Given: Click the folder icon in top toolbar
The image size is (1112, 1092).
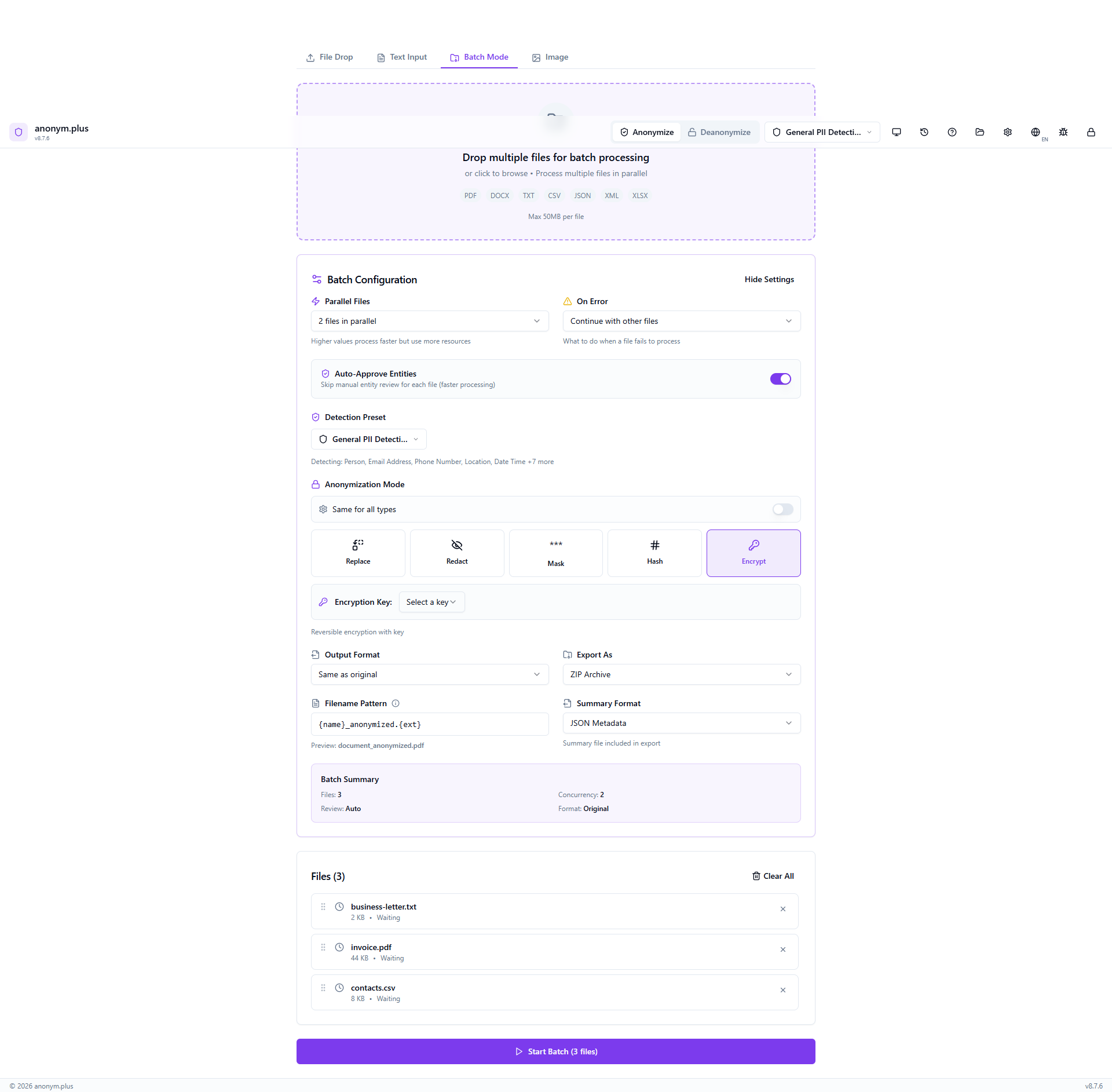Looking at the screenshot, I should (x=980, y=132).
